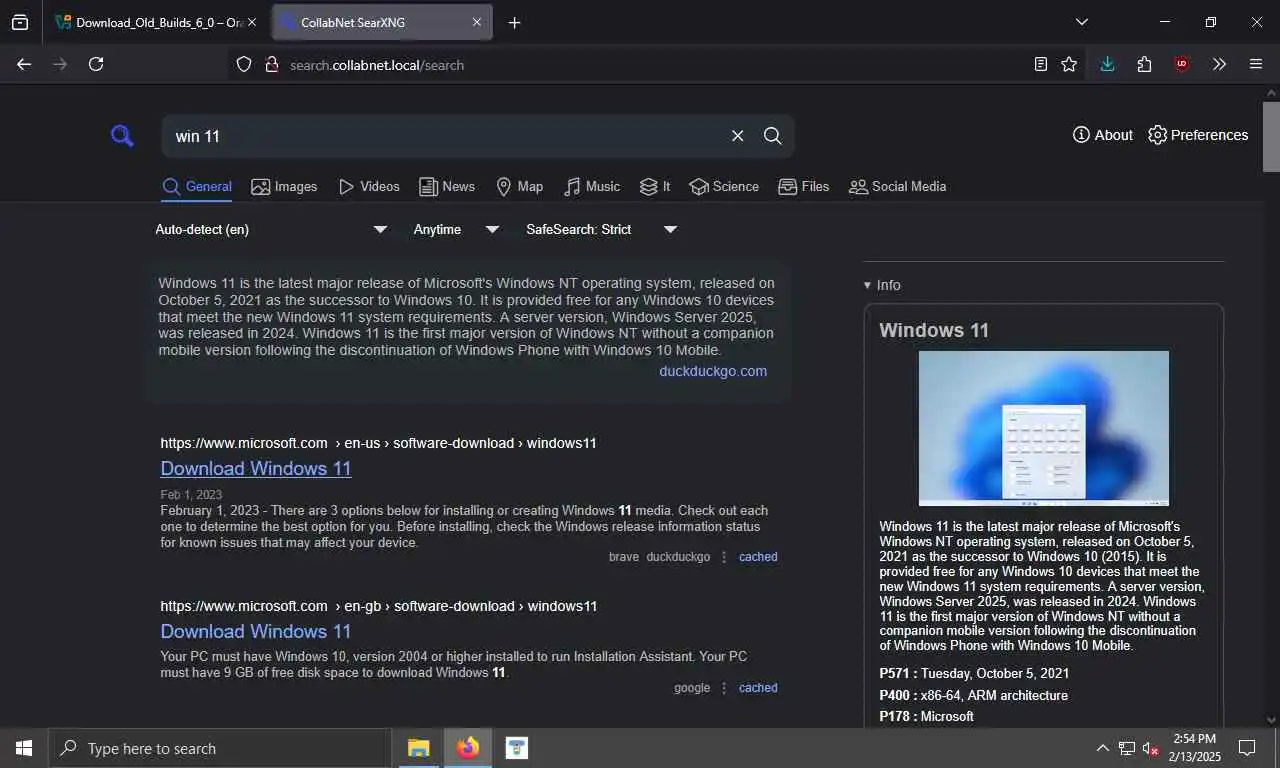Click the more options dots beside brave duckduckgo

(725, 557)
